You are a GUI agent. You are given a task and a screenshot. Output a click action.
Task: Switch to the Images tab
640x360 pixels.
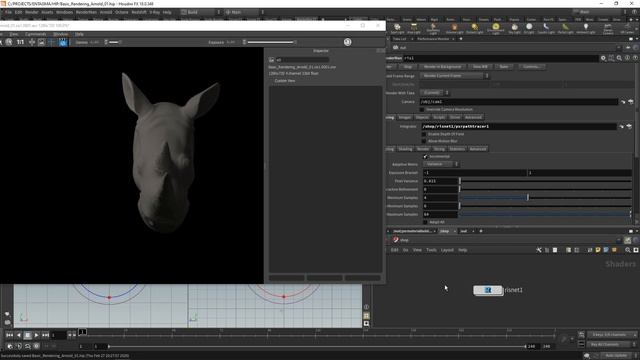pyautogui.click(x=404, y=118)
